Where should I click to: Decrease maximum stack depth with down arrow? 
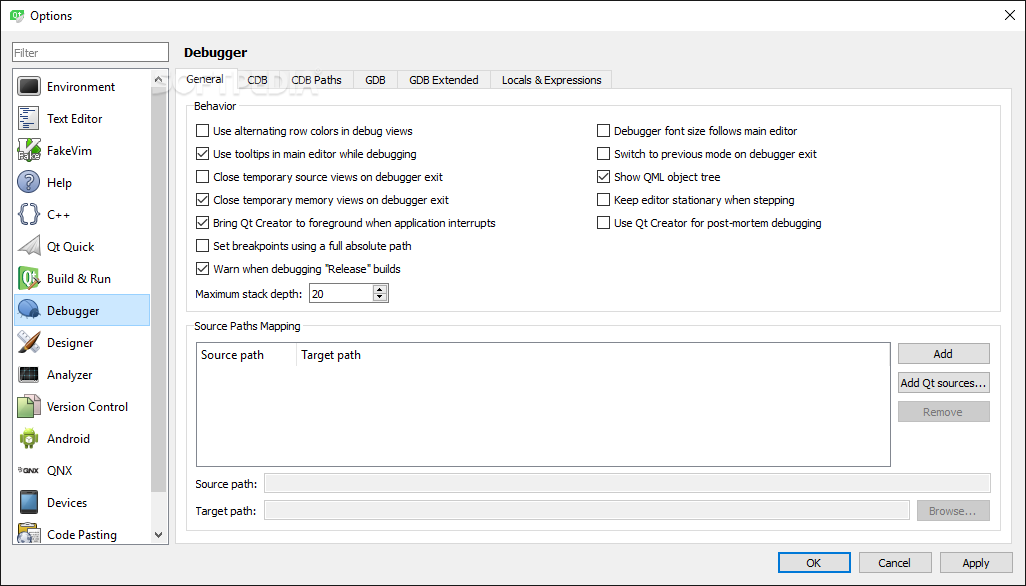coord(380,297)
